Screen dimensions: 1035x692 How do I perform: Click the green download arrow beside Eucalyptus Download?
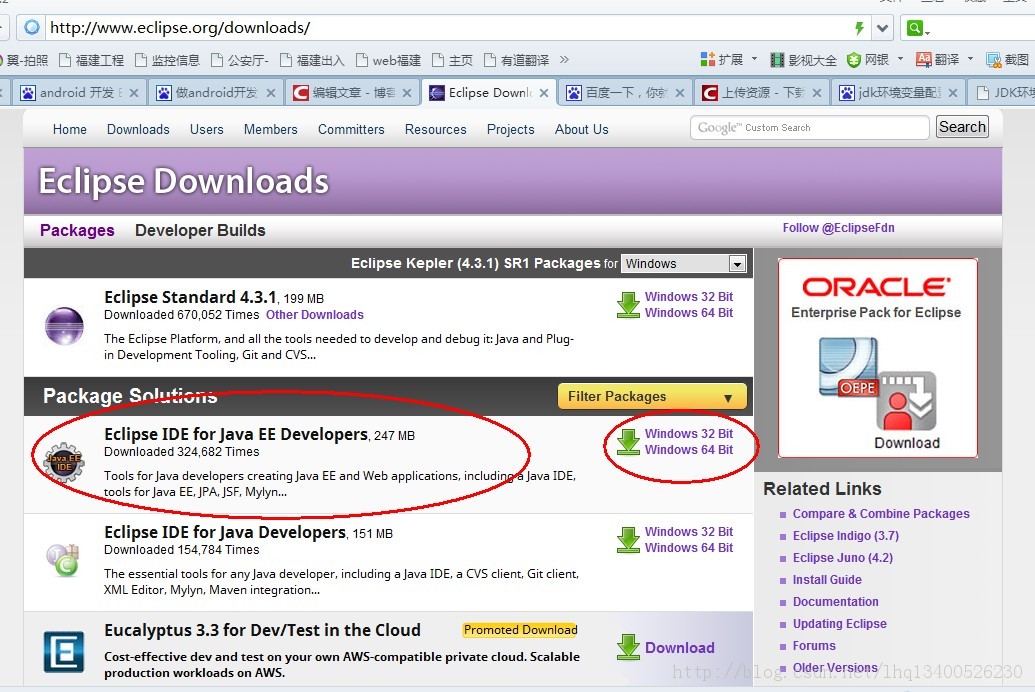pos(628,646)
